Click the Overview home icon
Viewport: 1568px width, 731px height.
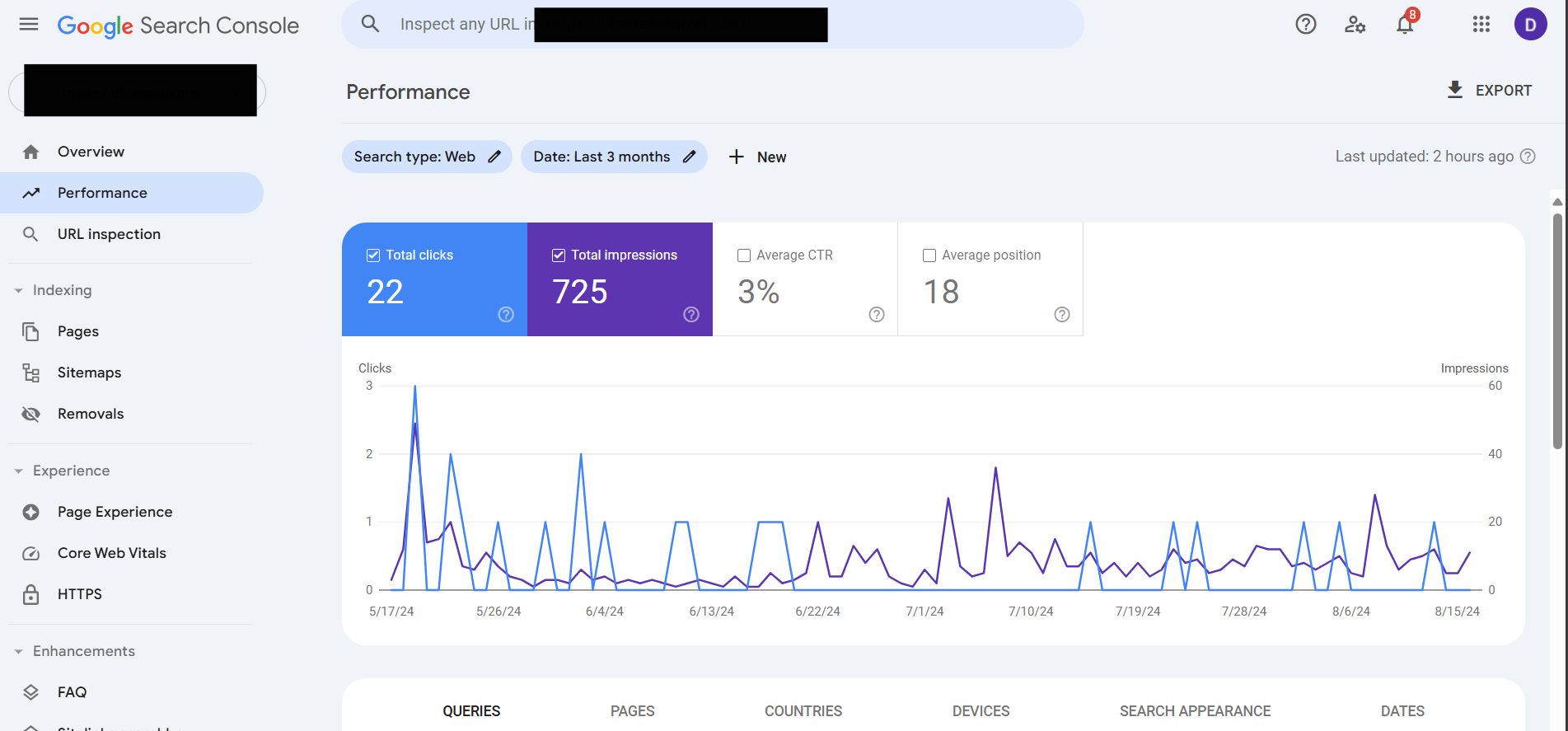(x=31, y=152)
